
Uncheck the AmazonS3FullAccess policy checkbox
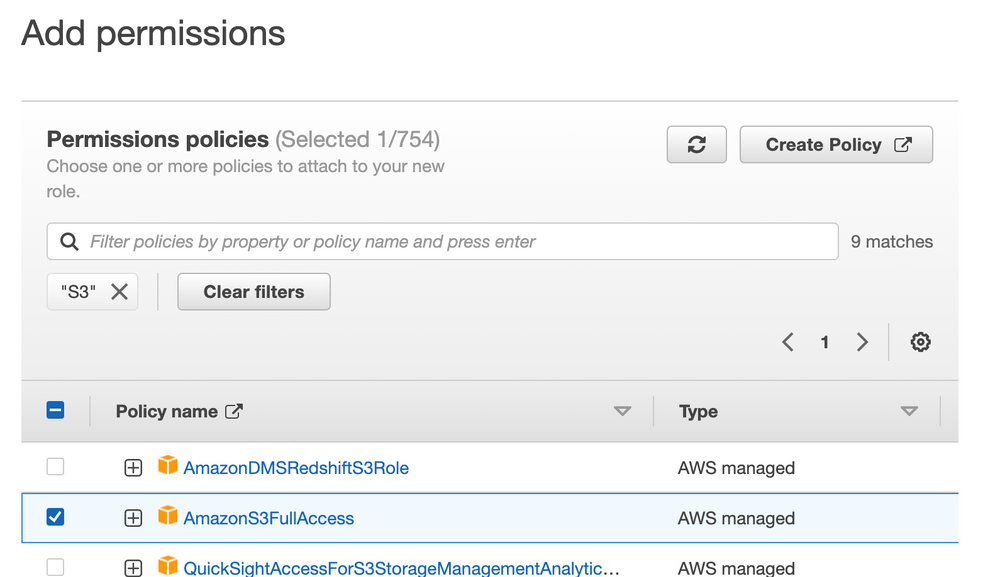click(x=55, y=517)
